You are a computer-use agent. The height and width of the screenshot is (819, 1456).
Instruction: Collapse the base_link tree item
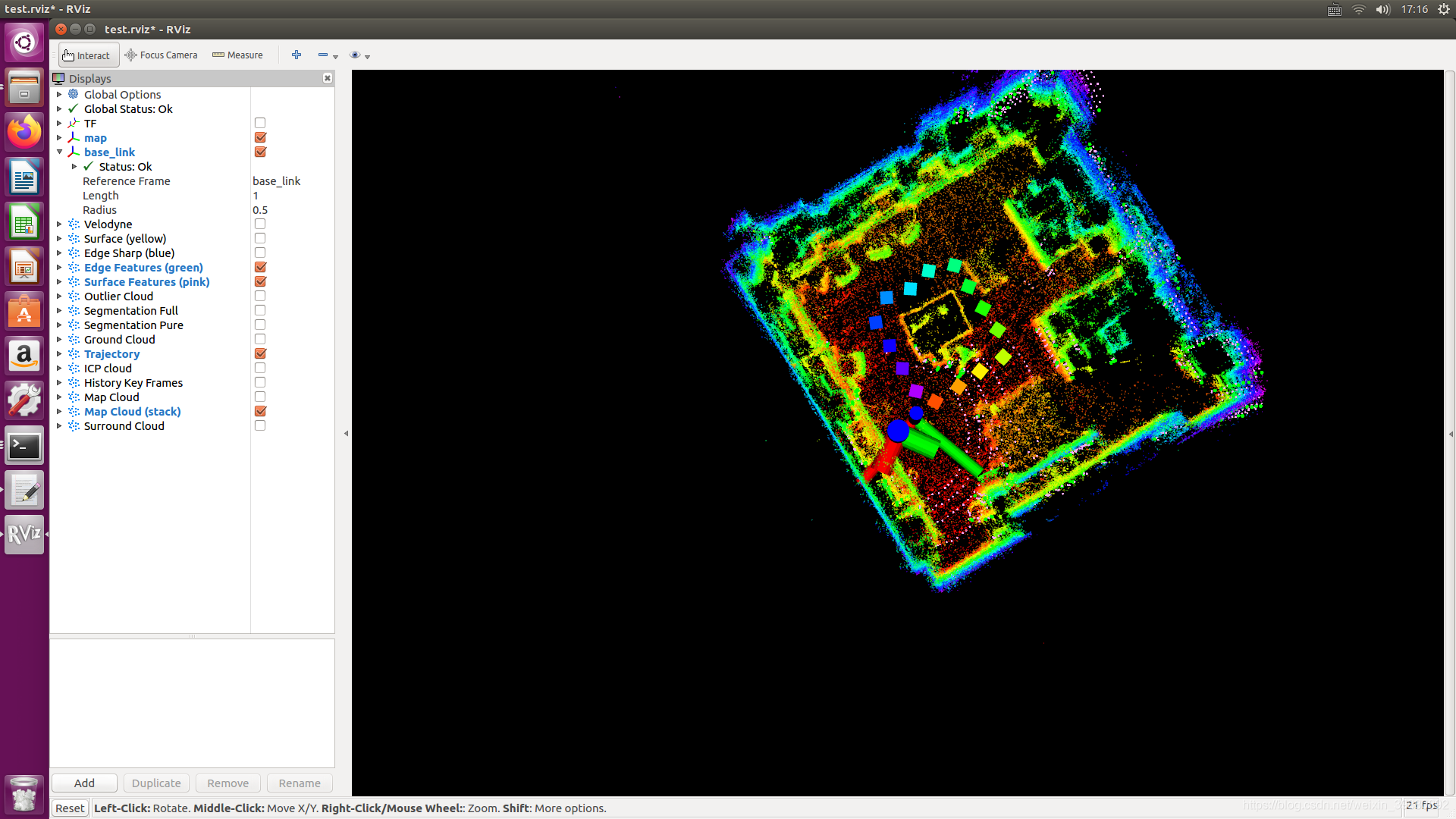tap(59, 152)
